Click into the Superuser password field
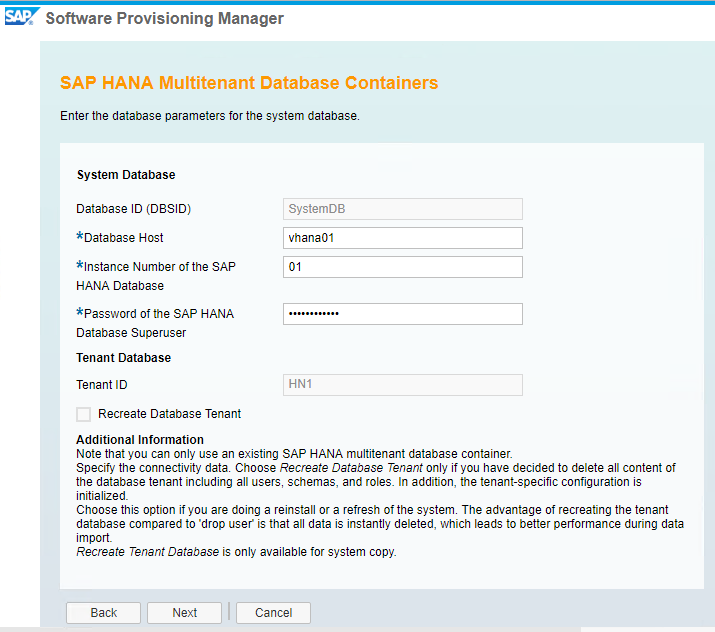Screen dimensions: 715x632 [x=403, y=314]
